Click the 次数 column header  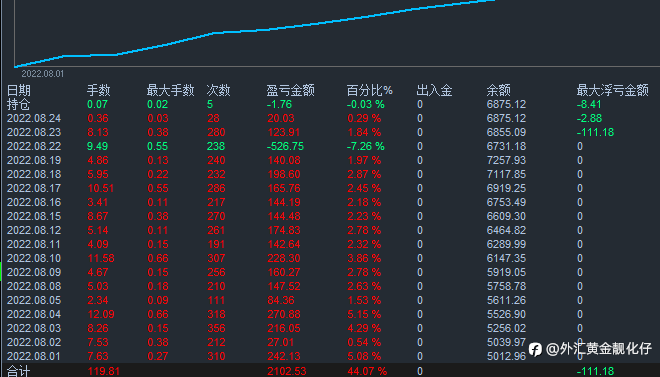click(x=218, y=90)
